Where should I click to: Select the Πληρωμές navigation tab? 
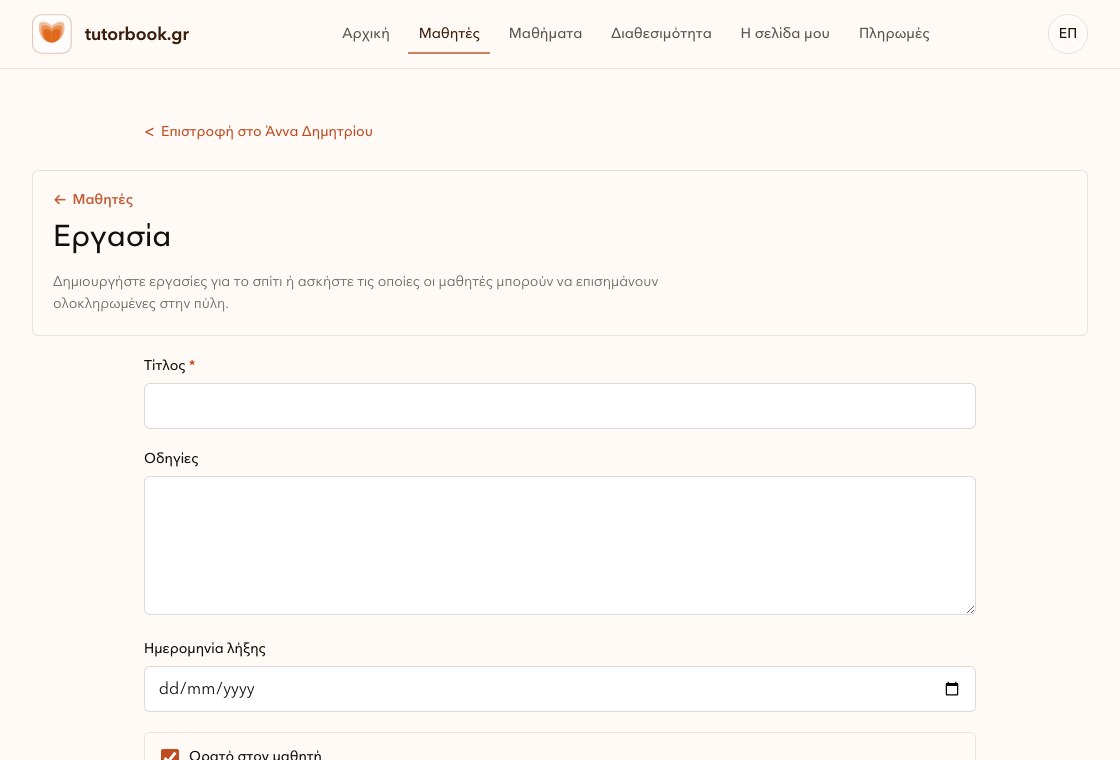894,34
